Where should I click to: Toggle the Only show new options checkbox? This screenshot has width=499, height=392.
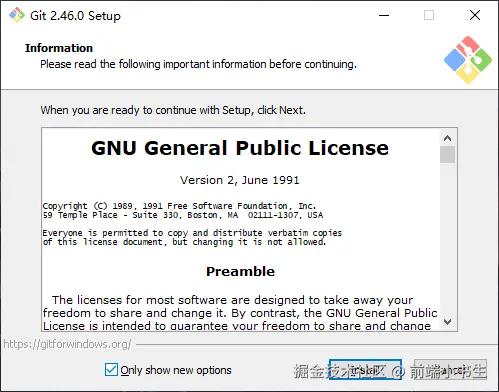click(x=111, y=370)
